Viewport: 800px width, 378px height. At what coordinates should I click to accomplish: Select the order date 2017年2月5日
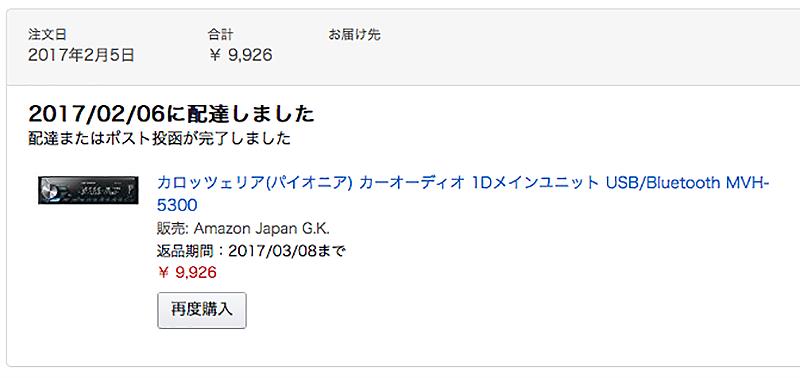point(81,55)
